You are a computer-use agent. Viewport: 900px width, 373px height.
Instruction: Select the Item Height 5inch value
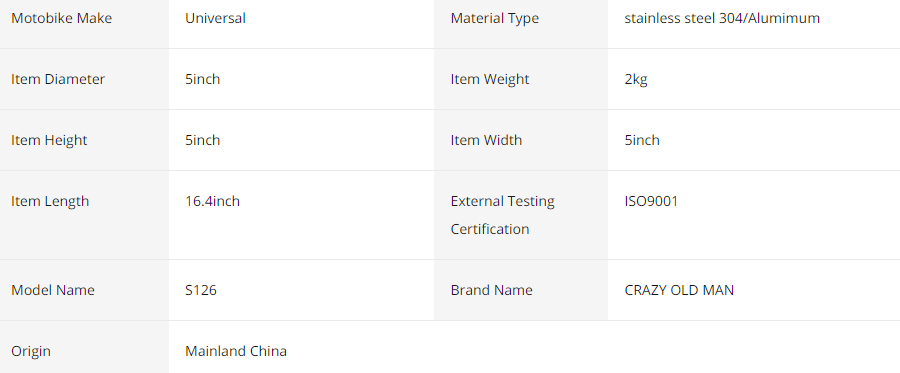203,140
